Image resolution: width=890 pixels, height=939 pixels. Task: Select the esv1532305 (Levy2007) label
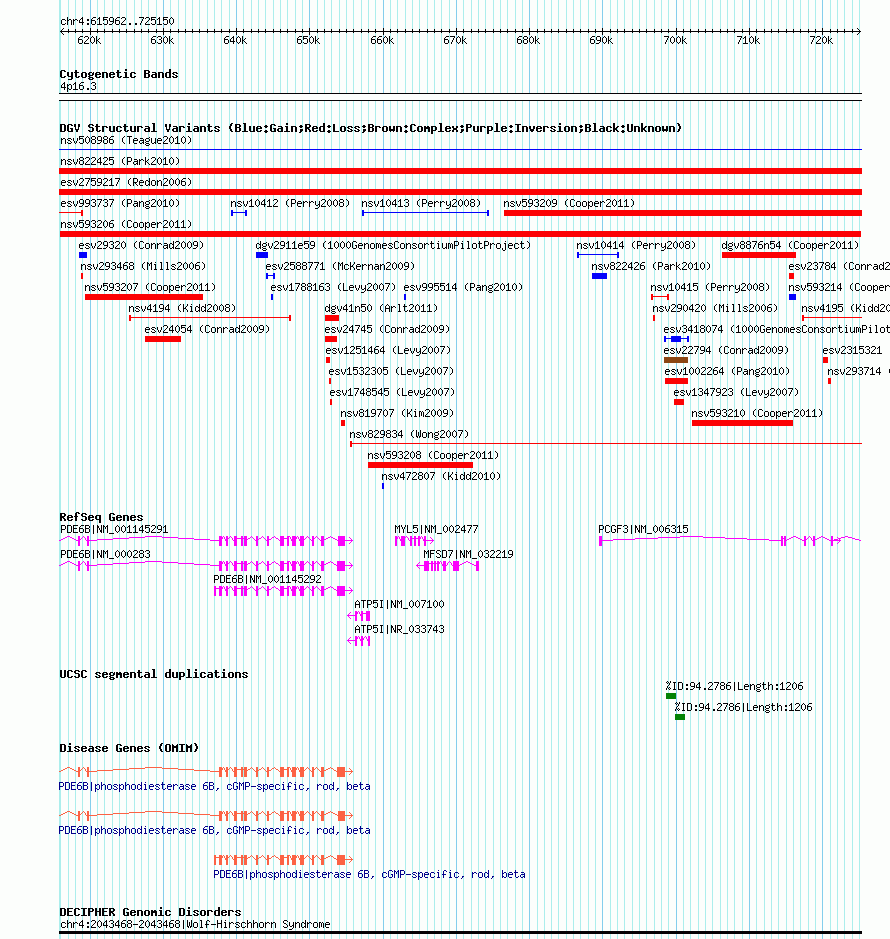click(x=391, y=371)
